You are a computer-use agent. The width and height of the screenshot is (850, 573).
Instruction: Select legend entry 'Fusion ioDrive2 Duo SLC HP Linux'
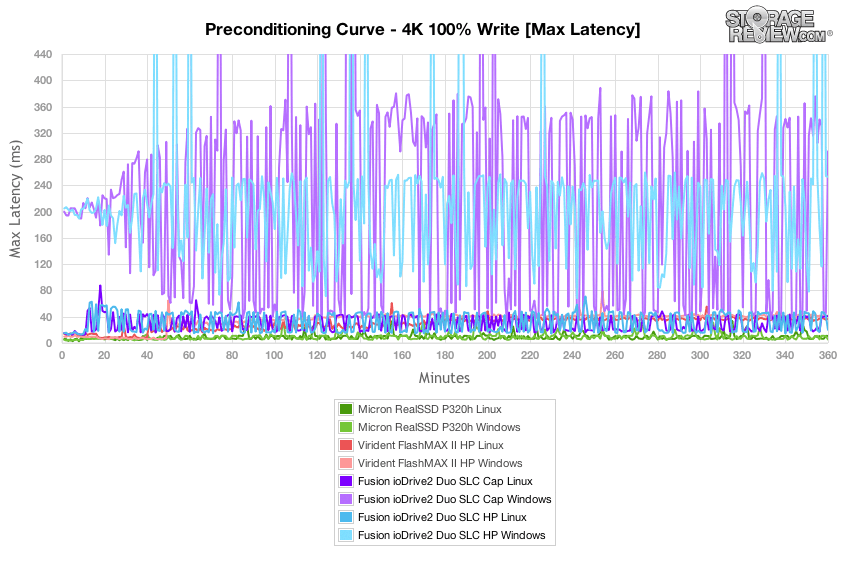coord(442,517)
